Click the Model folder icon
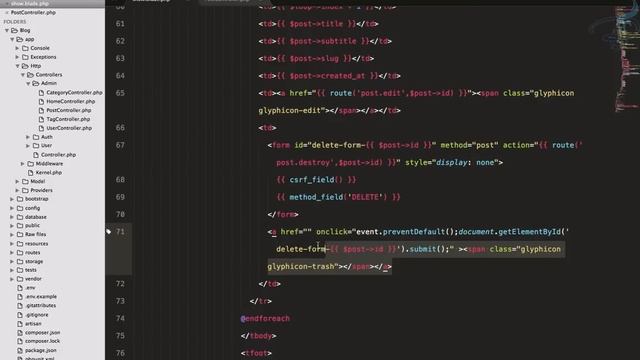 point(25,181)
